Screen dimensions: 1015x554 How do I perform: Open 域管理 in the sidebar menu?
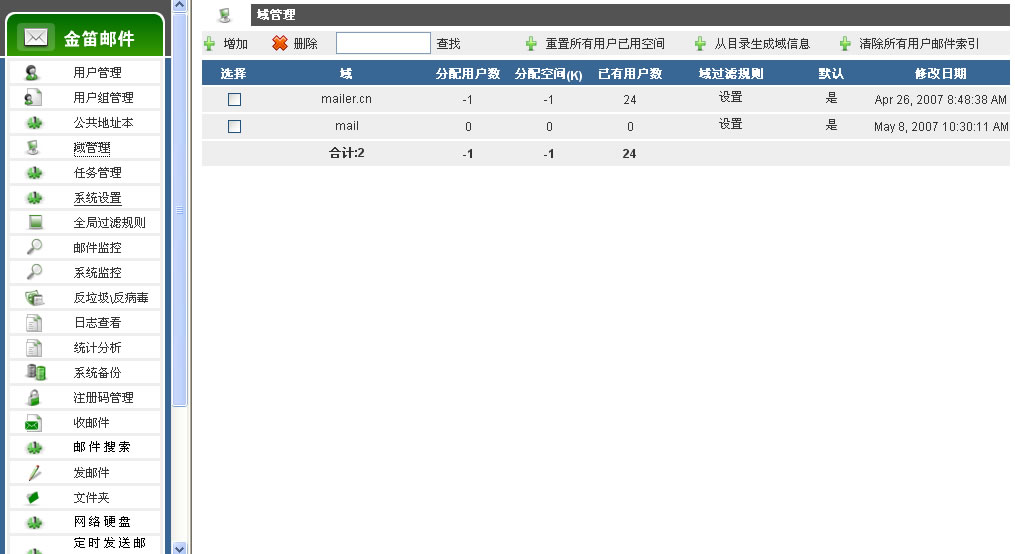92,148
